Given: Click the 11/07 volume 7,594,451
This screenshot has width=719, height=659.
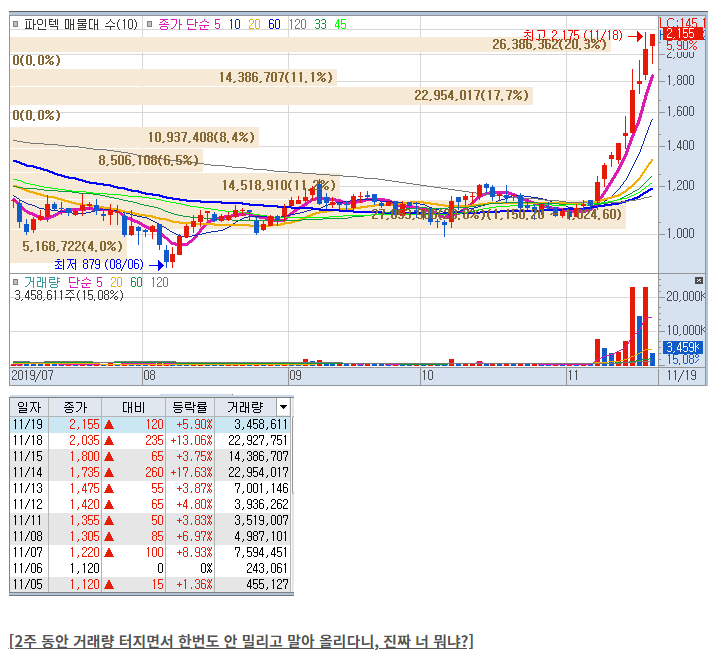Looking at the screenshot, I should pyautogui.click(x=261, y=552).
